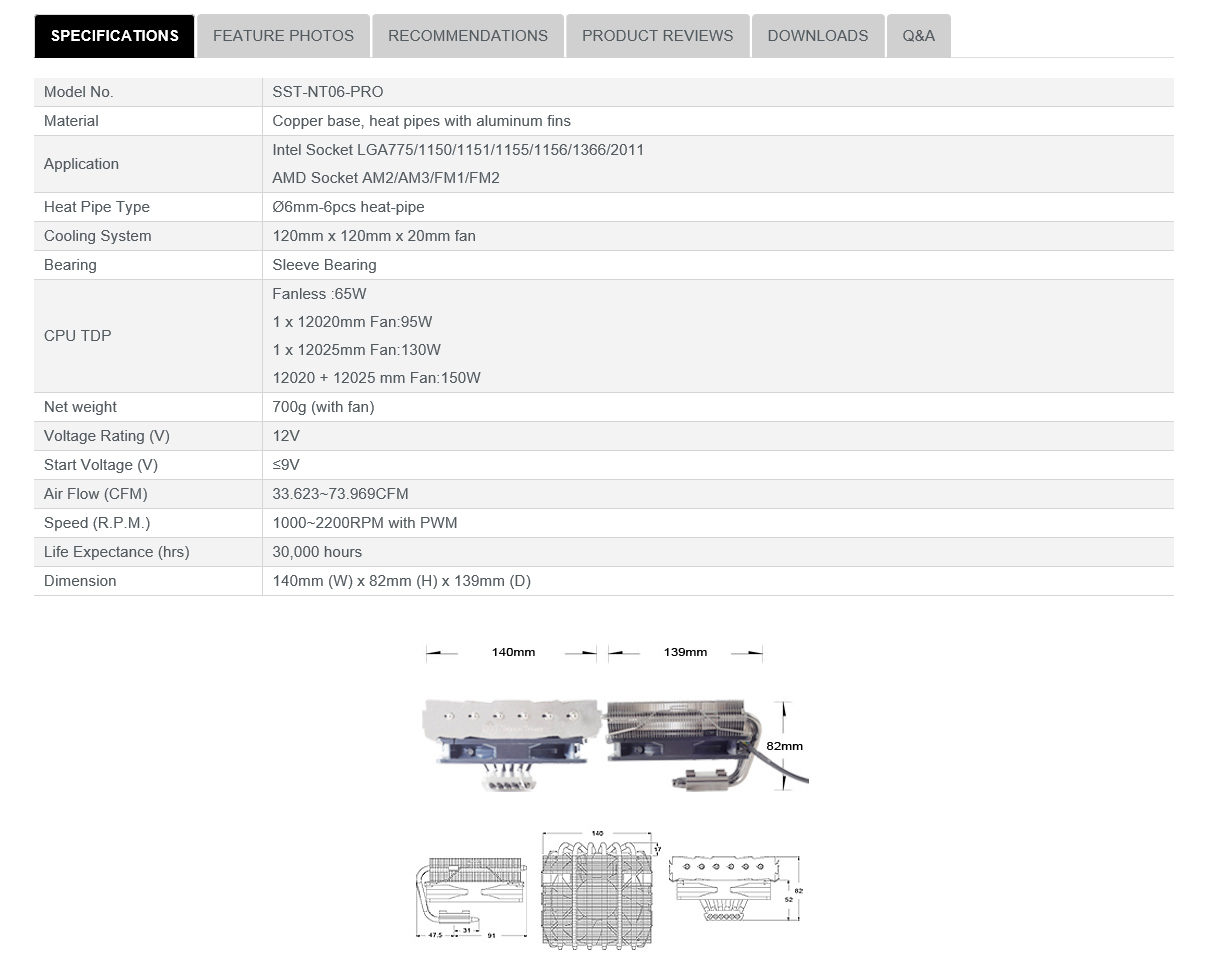Viewport: 1205px width, 965px height.
Task: Click the Dimension row label
Action: pos(80,581)
